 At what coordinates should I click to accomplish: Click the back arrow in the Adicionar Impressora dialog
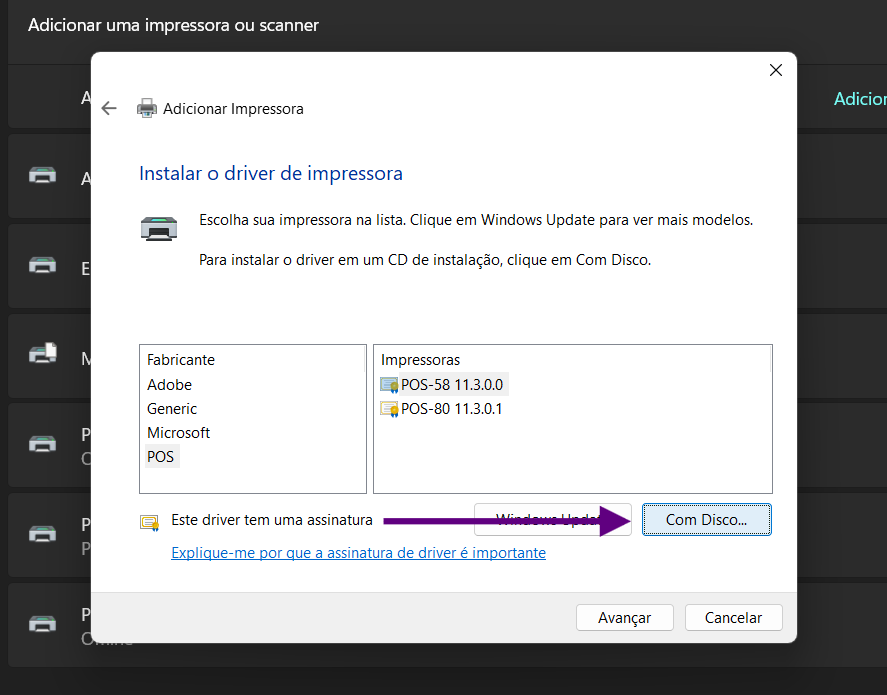pyautogui.click(x=110, y=108)
